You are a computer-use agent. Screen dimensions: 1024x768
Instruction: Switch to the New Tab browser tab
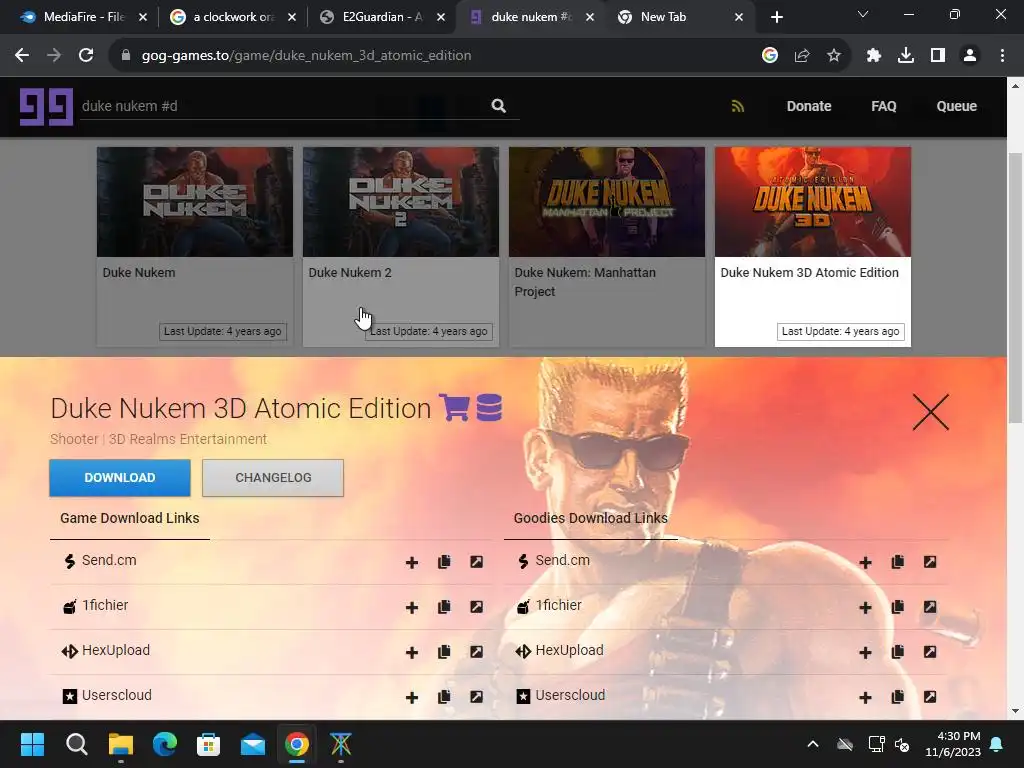tap(680, 17)
